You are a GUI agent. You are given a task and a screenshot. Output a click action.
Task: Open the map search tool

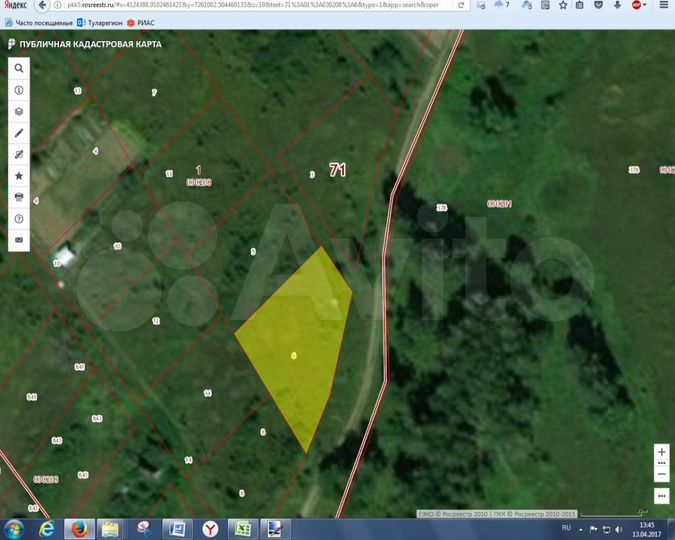pyautogui.click(x=19, y=68)
